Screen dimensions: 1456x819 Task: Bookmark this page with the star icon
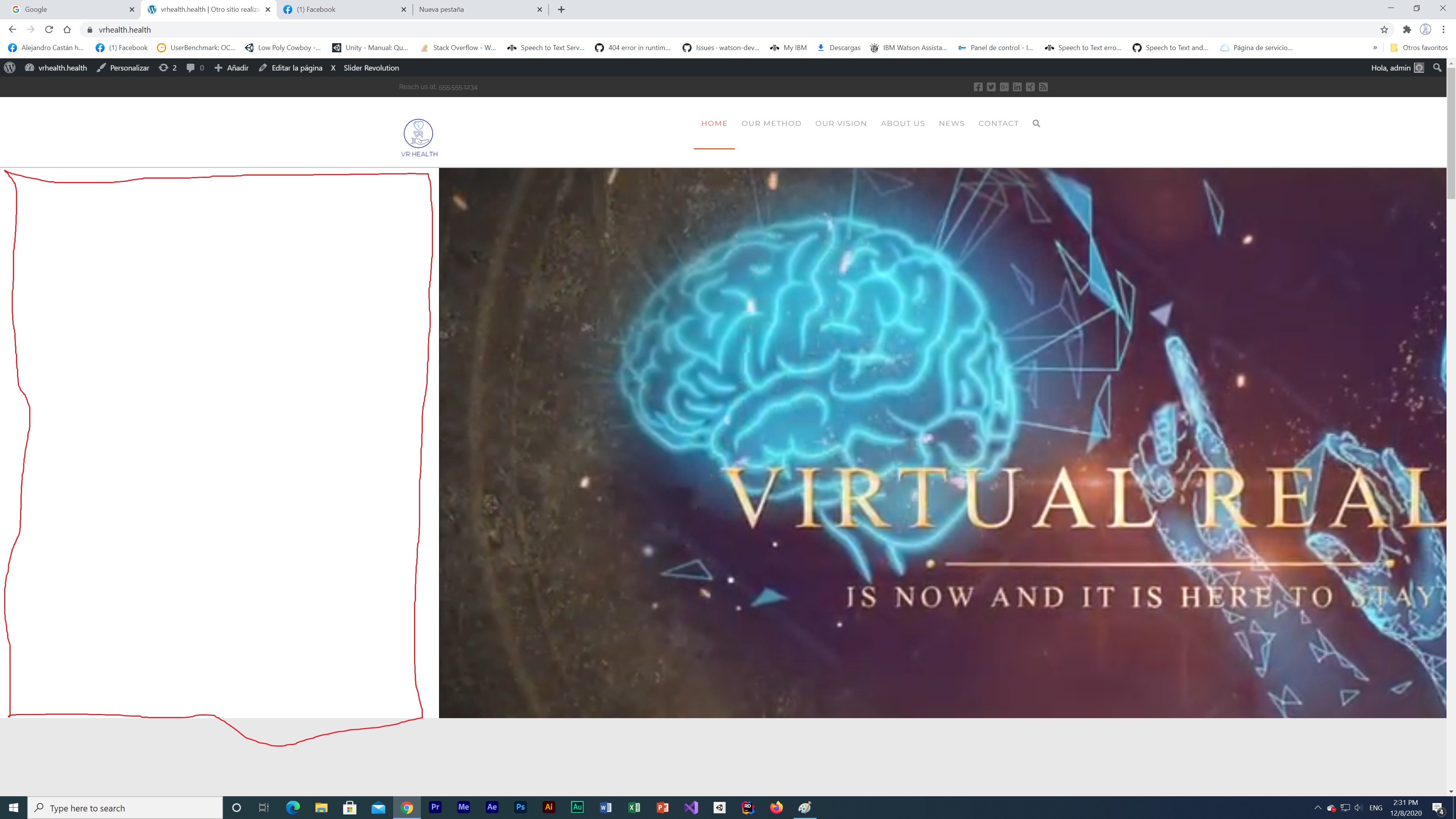(x=1384, y=30)
